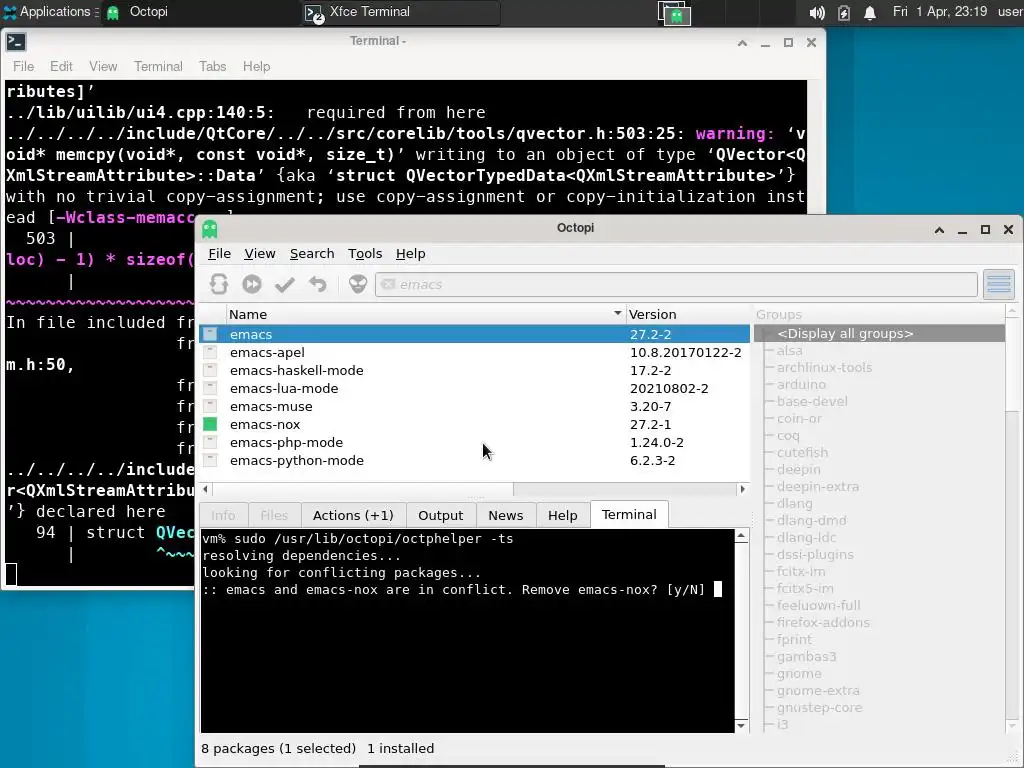The height and width of the screenshot is (768, 1024).
Task: Click the emacs-php-mode package status icon
Action: click(210, 442)
